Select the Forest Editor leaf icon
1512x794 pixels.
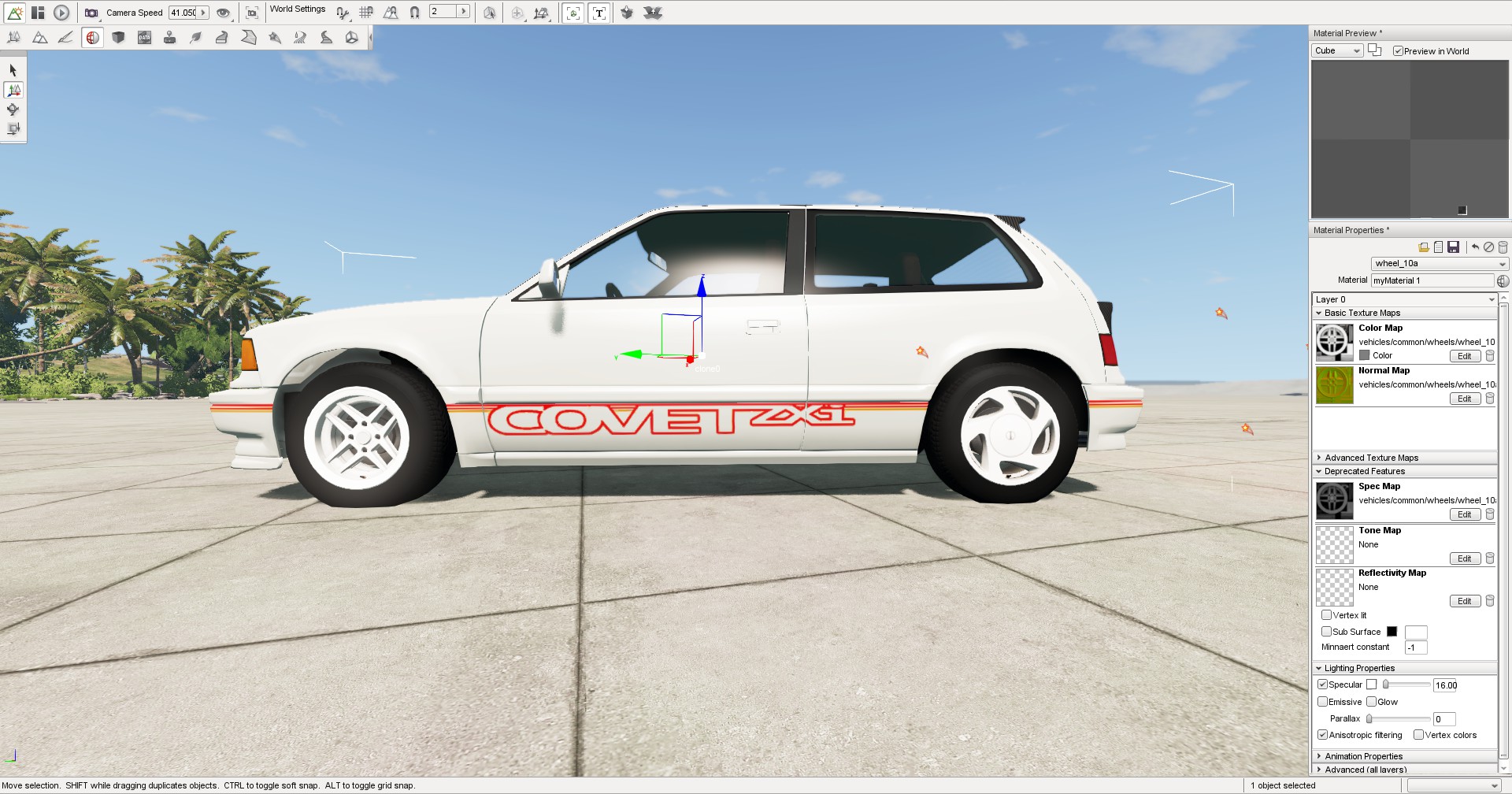195,37
